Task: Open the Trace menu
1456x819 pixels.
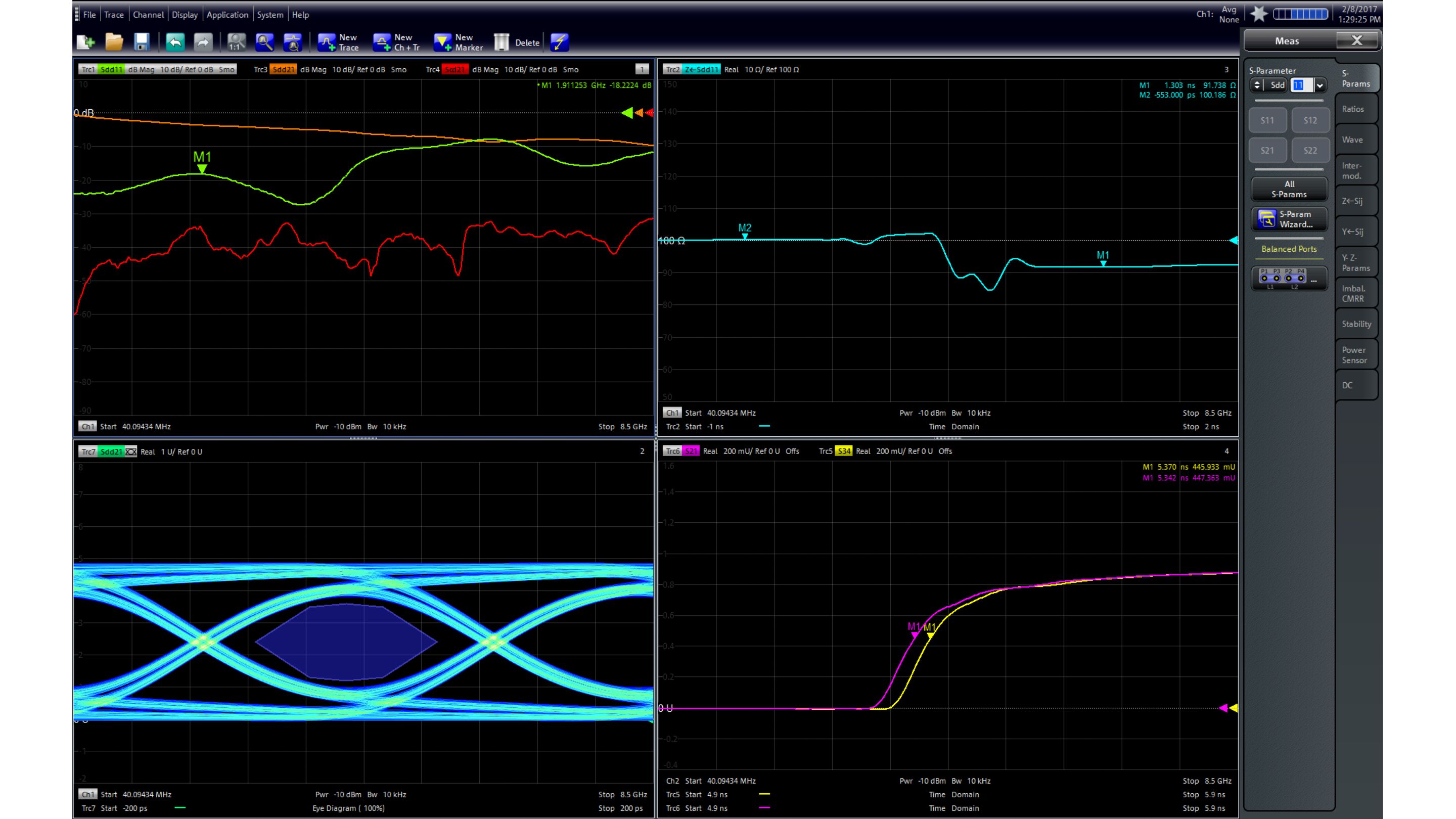Action: tap(114, 15)
